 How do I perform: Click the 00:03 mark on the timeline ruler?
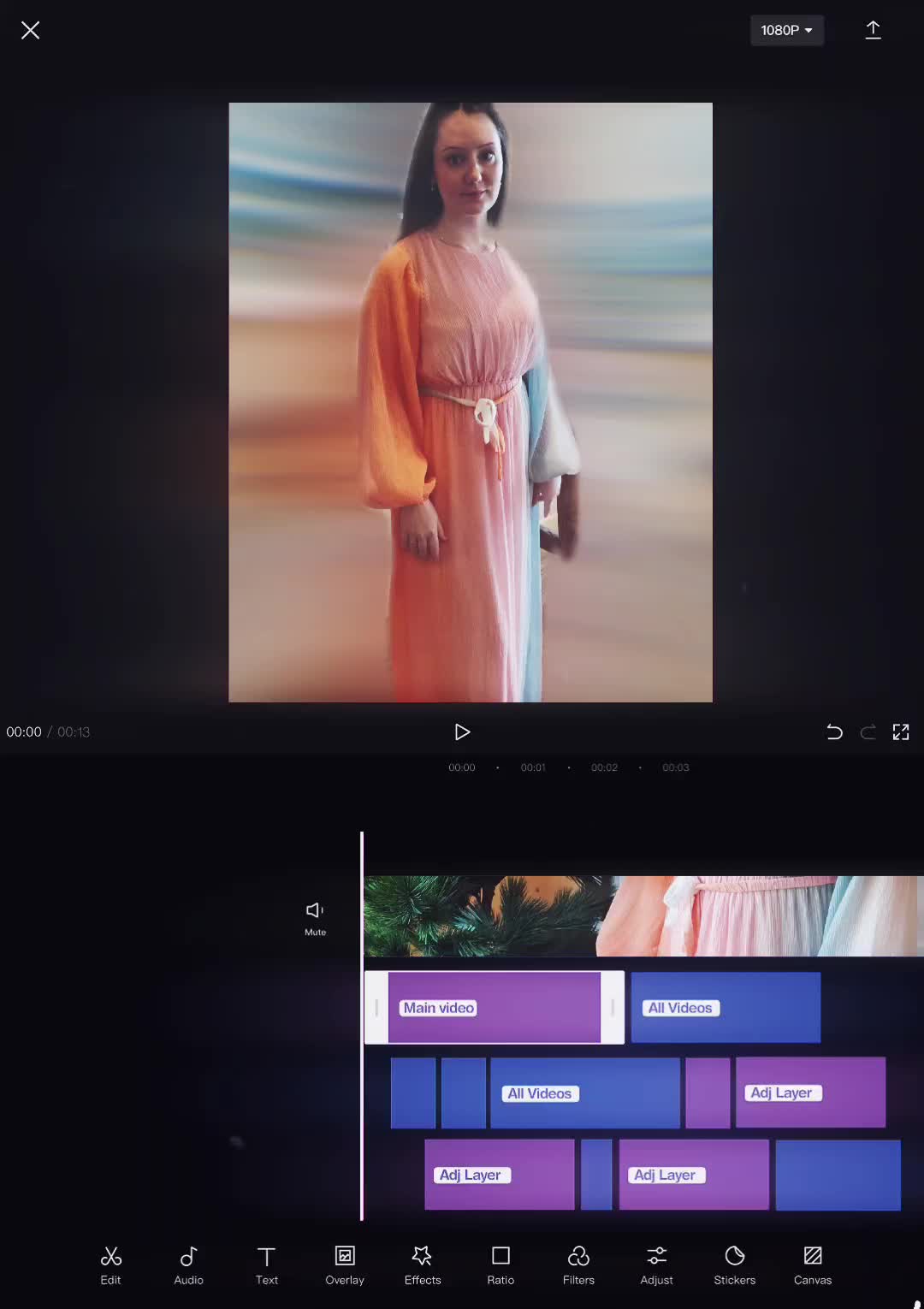pos(676,767)
